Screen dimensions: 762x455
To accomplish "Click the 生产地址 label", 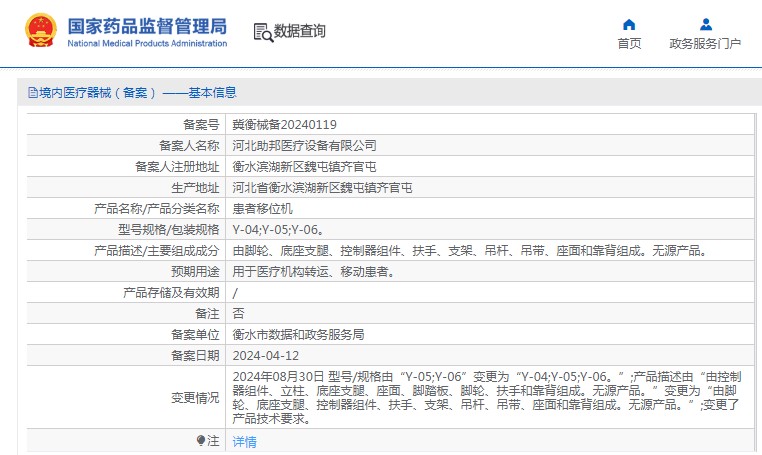I will (x=195, y=188).
